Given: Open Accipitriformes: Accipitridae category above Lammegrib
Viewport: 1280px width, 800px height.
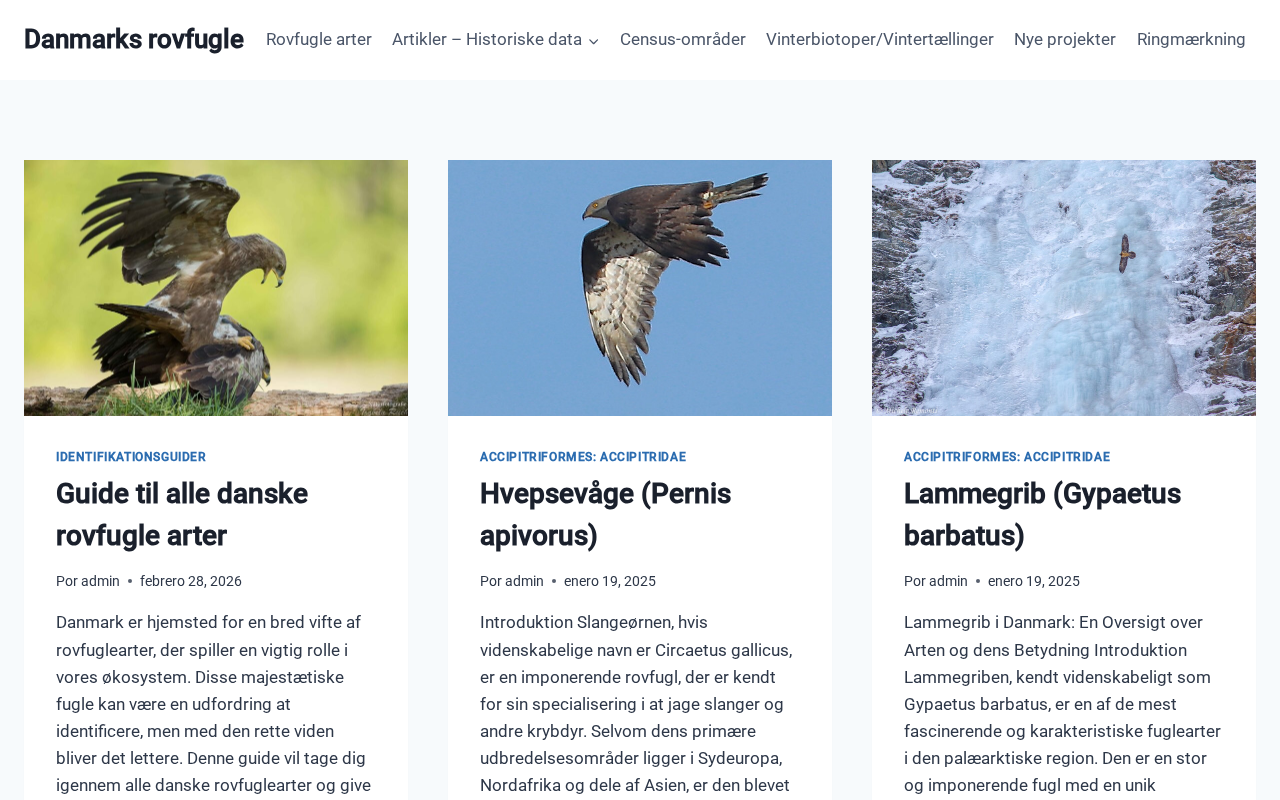Looking at the screenshot, I should pyautogui.click(x=1007, y=457).
